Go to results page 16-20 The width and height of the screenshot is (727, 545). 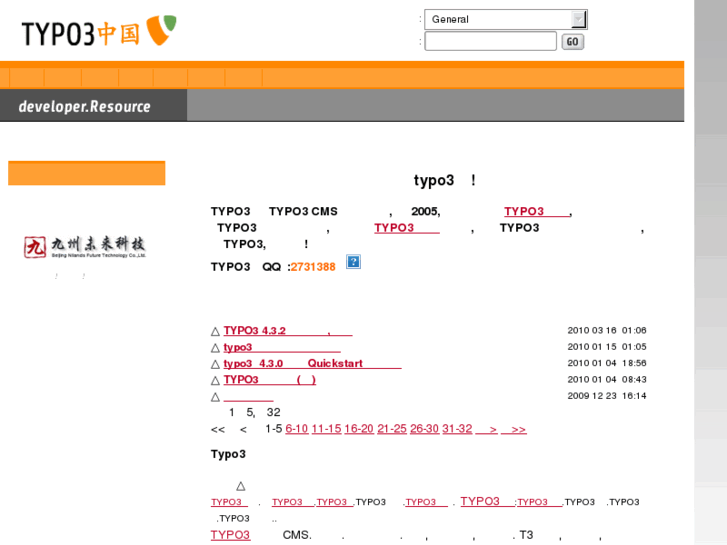pos(359,429)
